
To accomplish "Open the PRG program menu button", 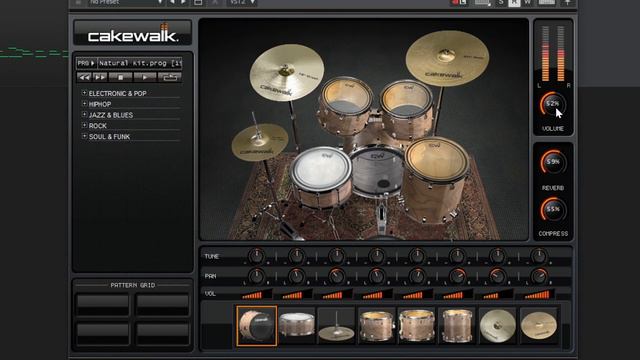I will pos(86,63).
